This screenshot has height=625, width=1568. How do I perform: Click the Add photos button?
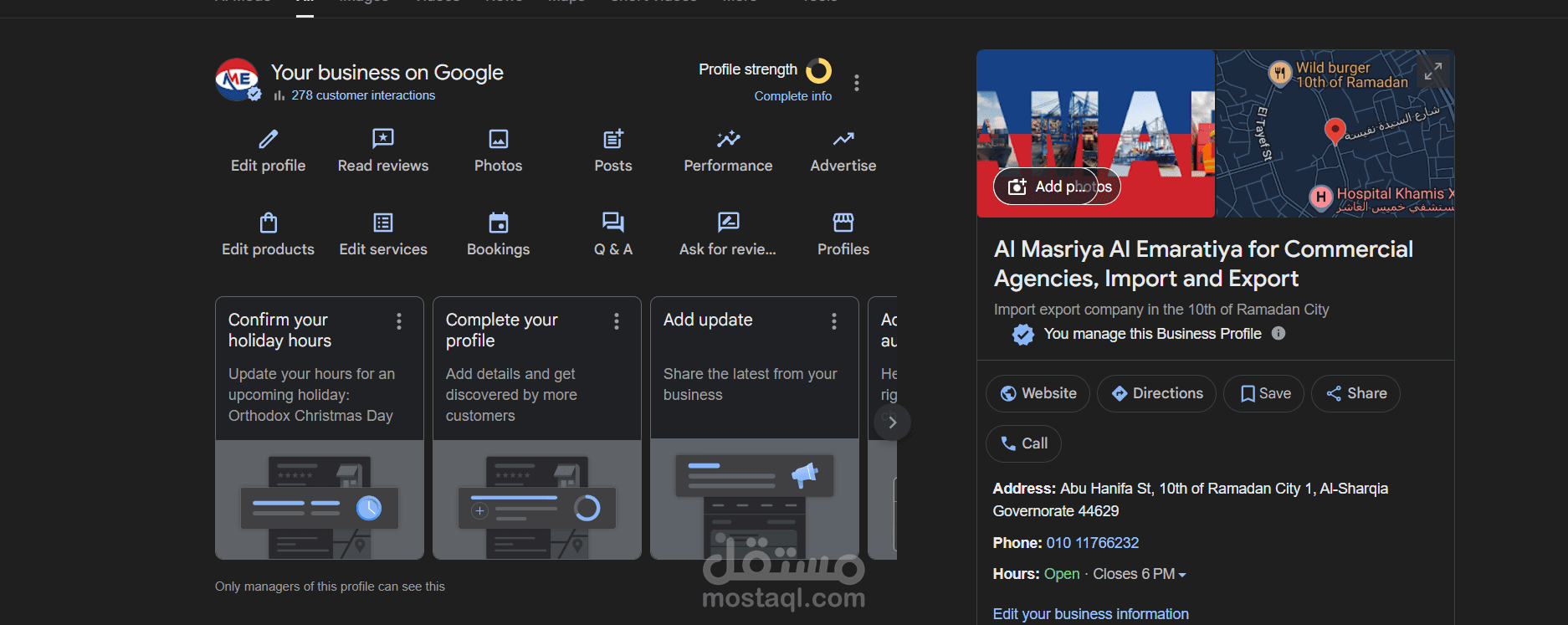tap(1057, 187)
